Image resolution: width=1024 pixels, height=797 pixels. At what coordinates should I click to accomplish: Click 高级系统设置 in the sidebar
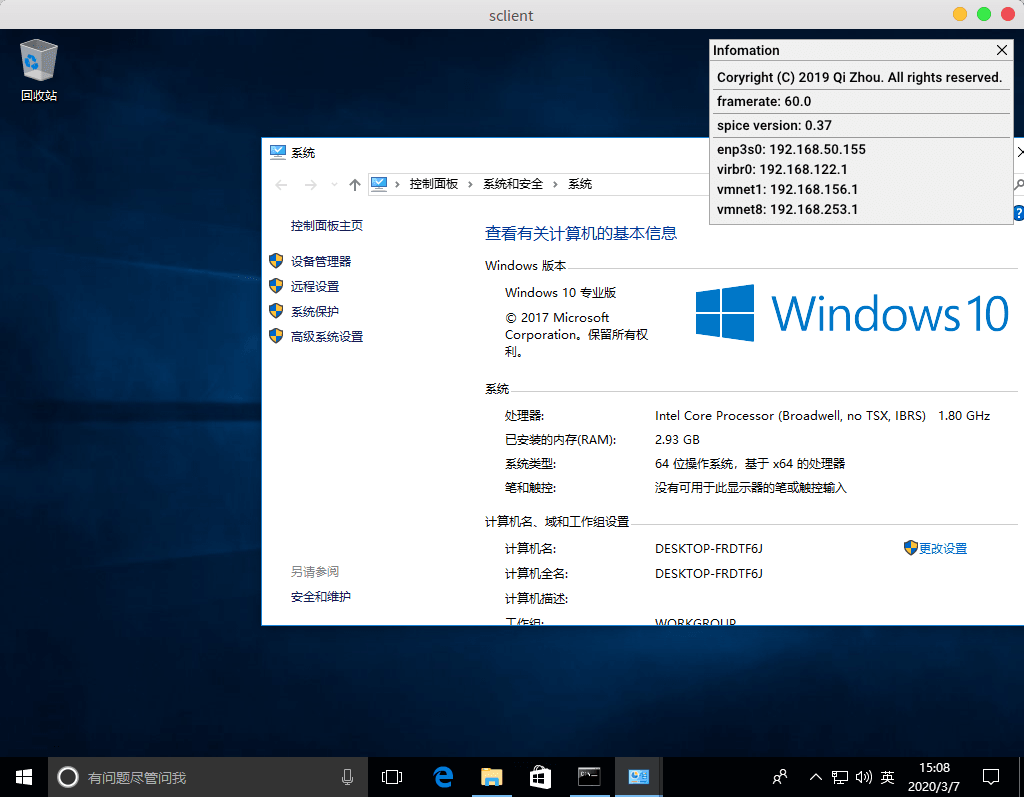tap(327, 337)
